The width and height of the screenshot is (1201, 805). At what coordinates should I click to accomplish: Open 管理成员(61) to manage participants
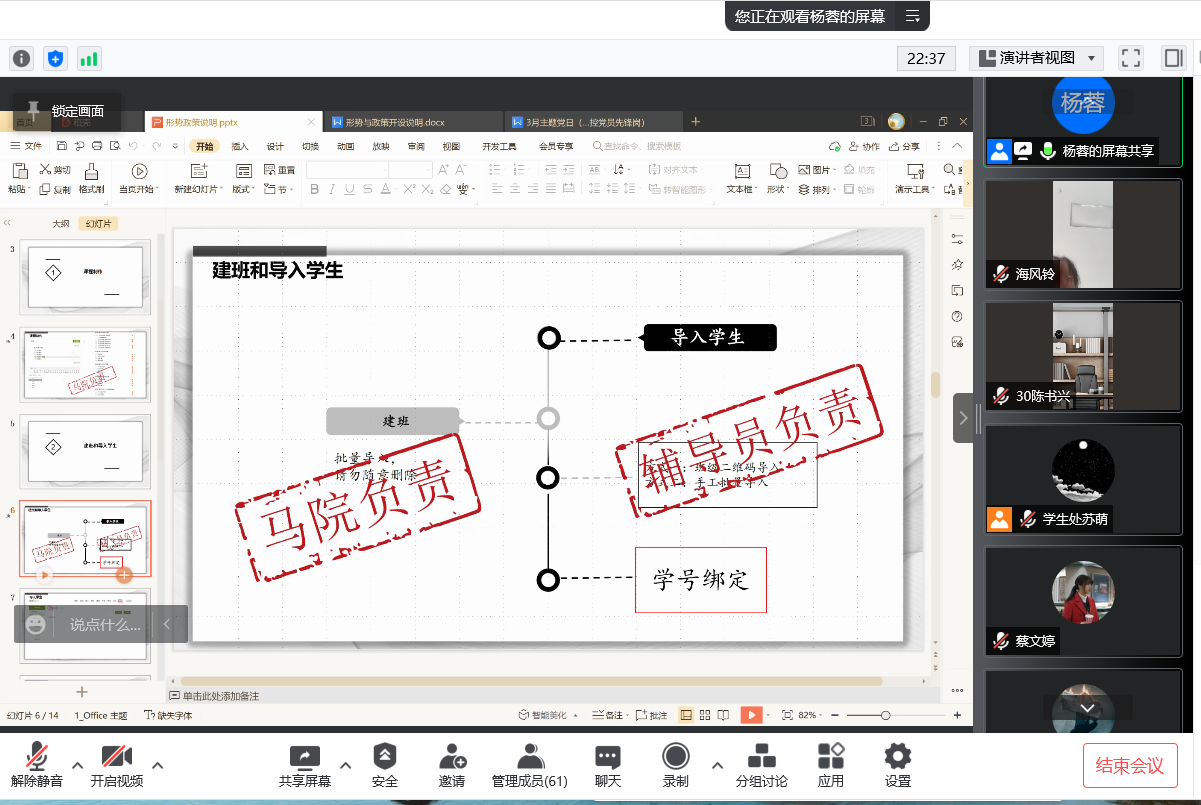[529, 764]
